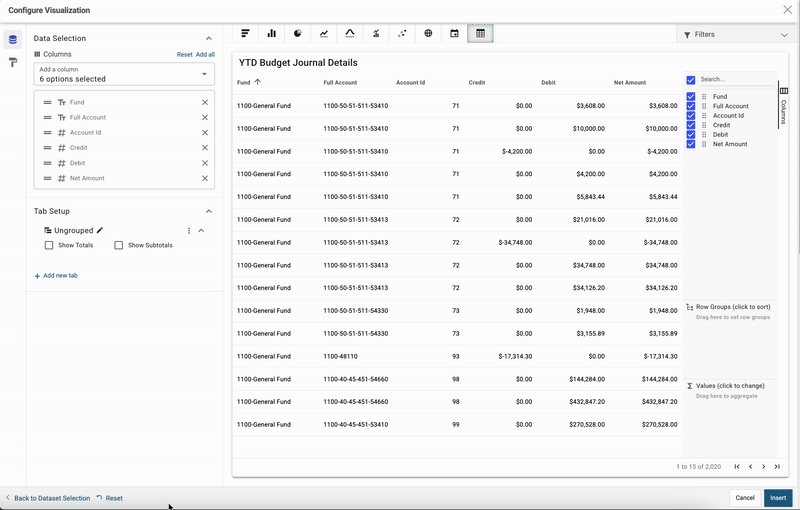
Task: Cancel the visualization configuration
Action: pos(744,498)
